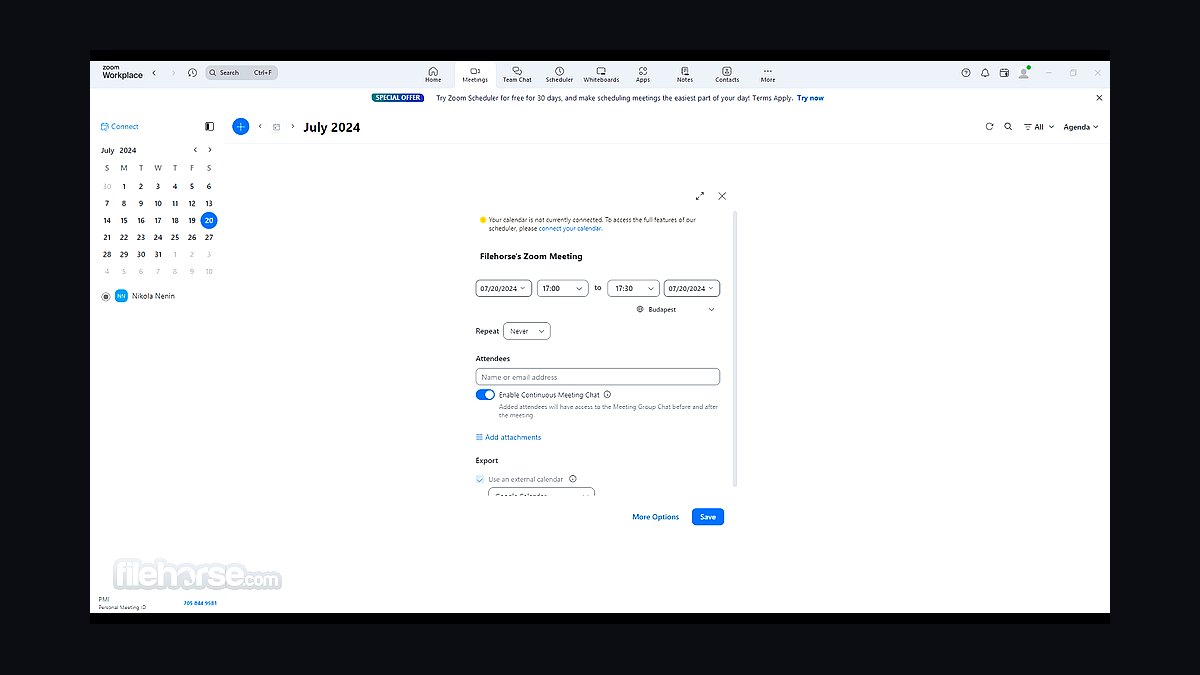Expand the meeting dialog to full view
This screenshot has height=675, width=1200.
(700, 196)
